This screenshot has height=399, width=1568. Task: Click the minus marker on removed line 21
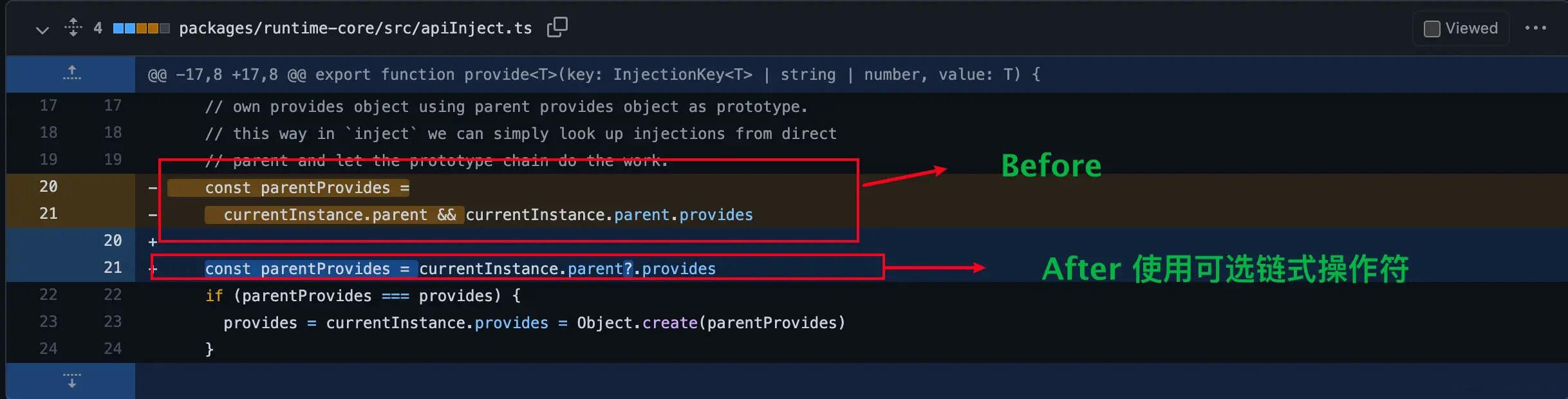[x=153, y=215]
